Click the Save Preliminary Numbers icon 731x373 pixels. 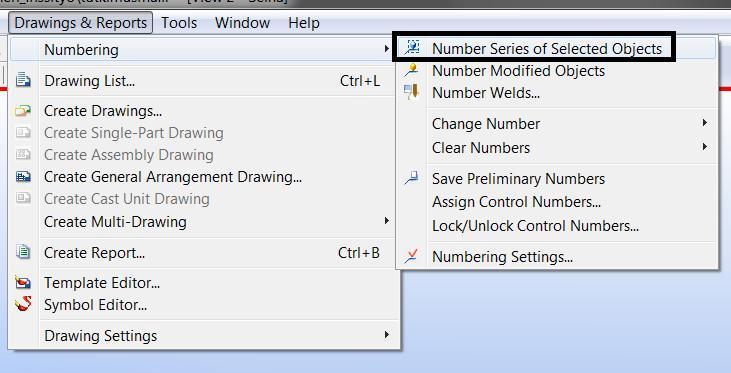pos(411,178)
